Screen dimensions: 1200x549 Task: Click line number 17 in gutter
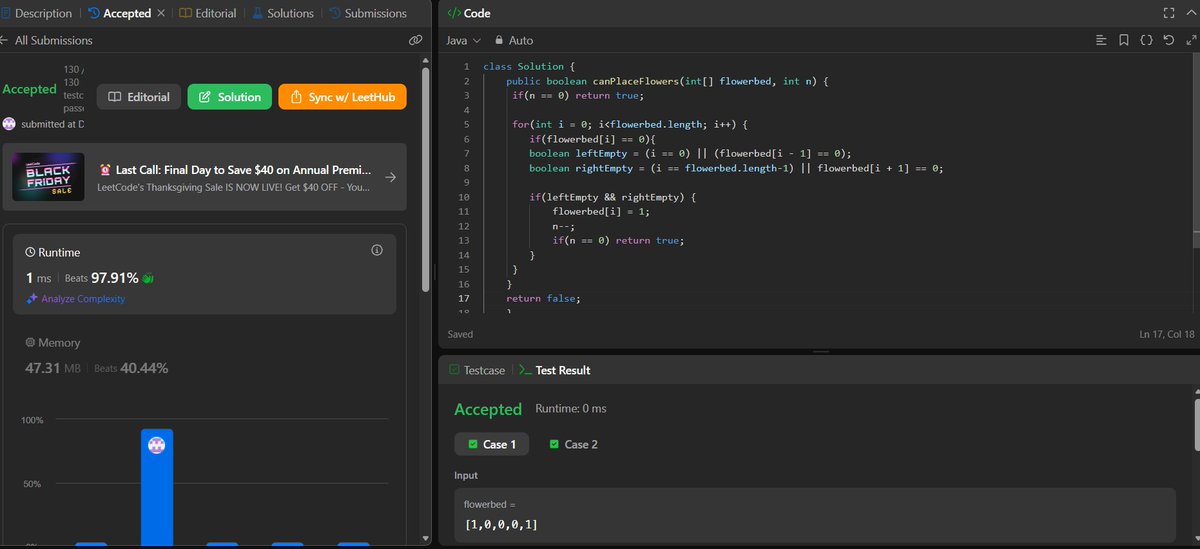tap(463, 299)
